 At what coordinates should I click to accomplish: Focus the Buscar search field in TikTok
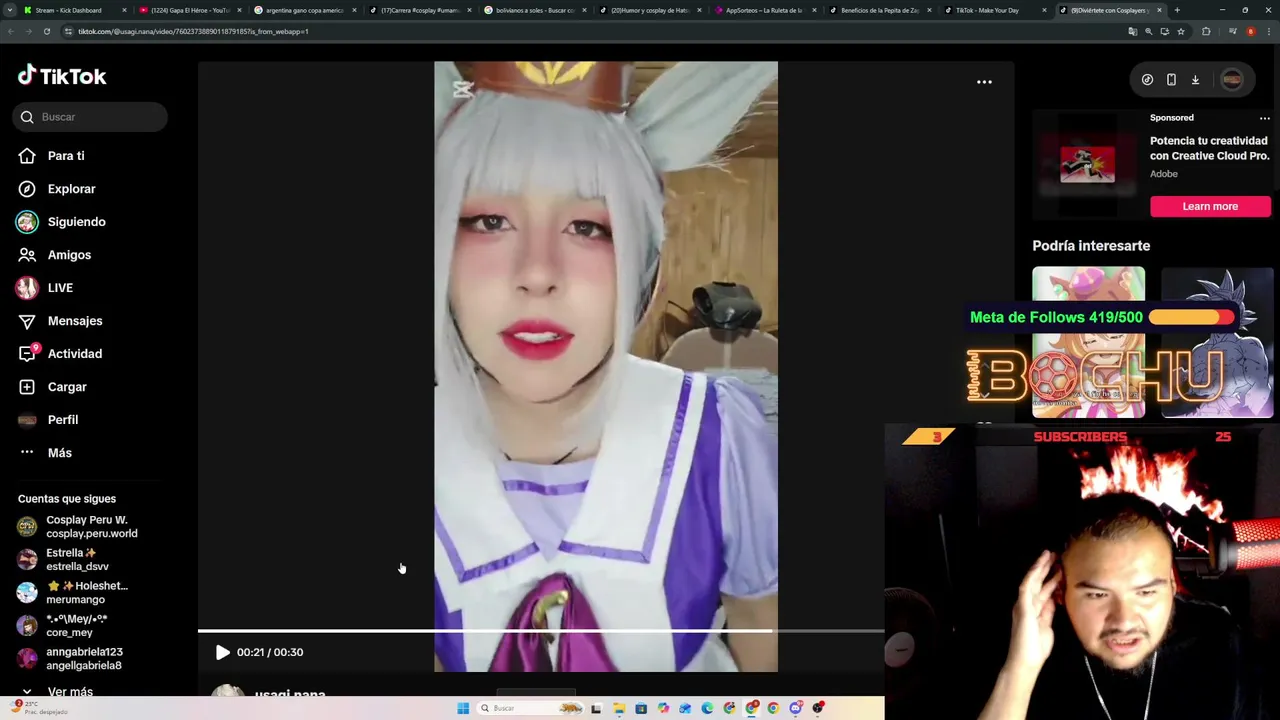pyautogui.click(x=90, y=117)
